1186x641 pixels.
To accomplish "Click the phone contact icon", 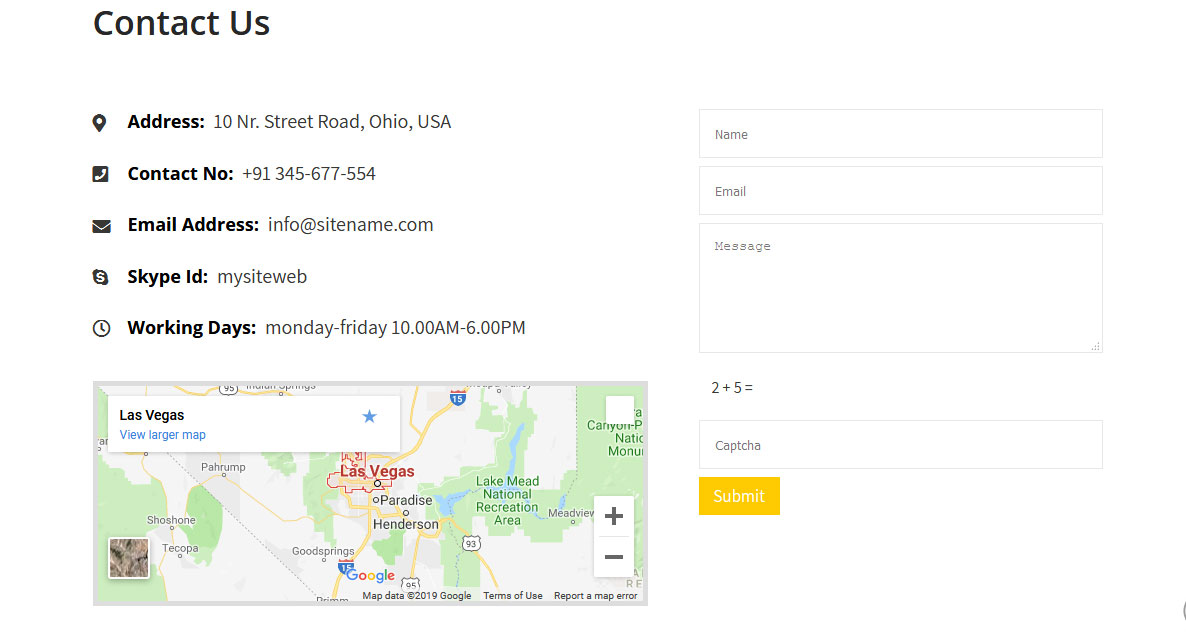I will (x=101, y=174).
